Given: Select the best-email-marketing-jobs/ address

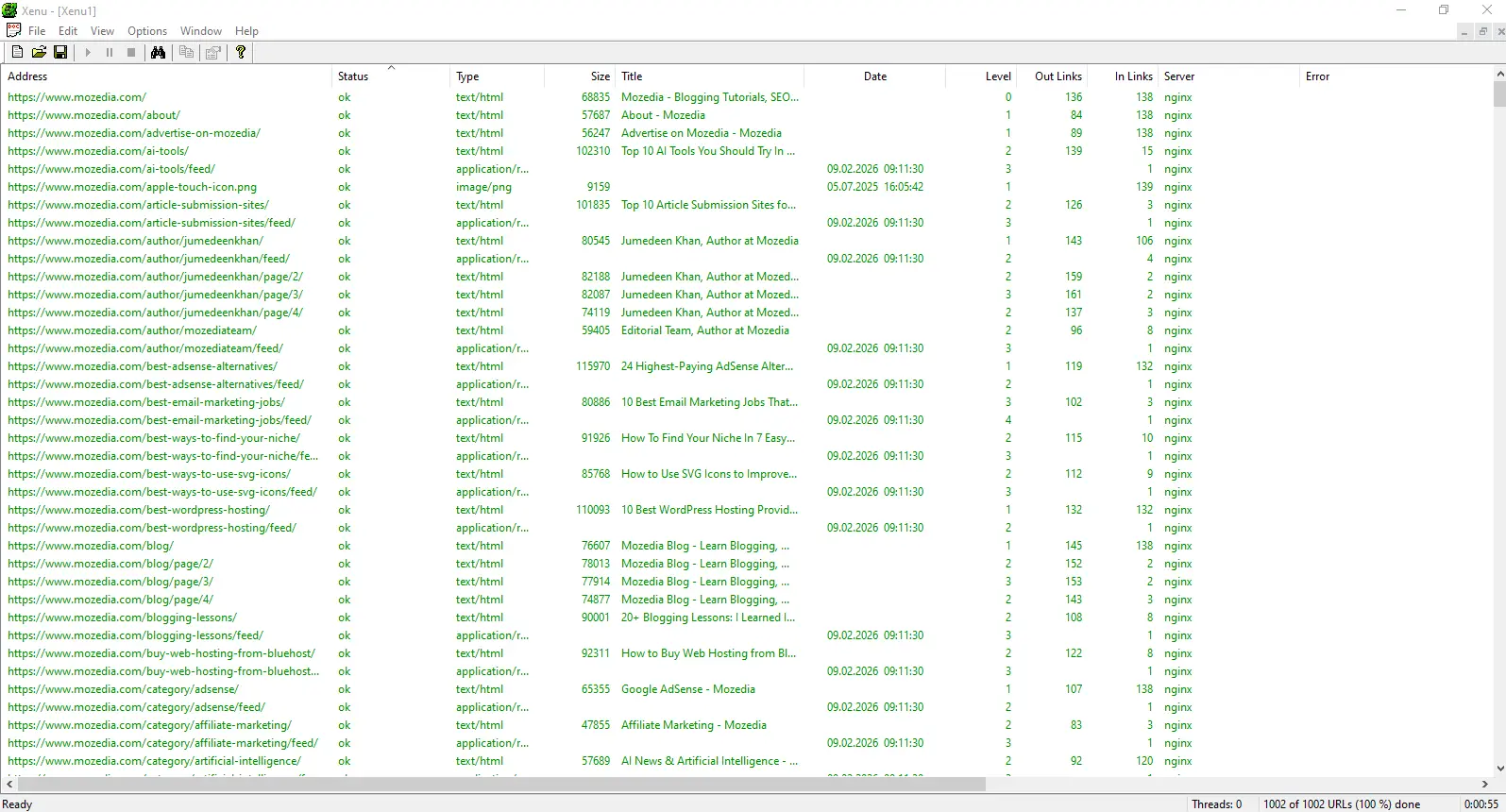Looking at the screenshot, I should coord(146,402).
